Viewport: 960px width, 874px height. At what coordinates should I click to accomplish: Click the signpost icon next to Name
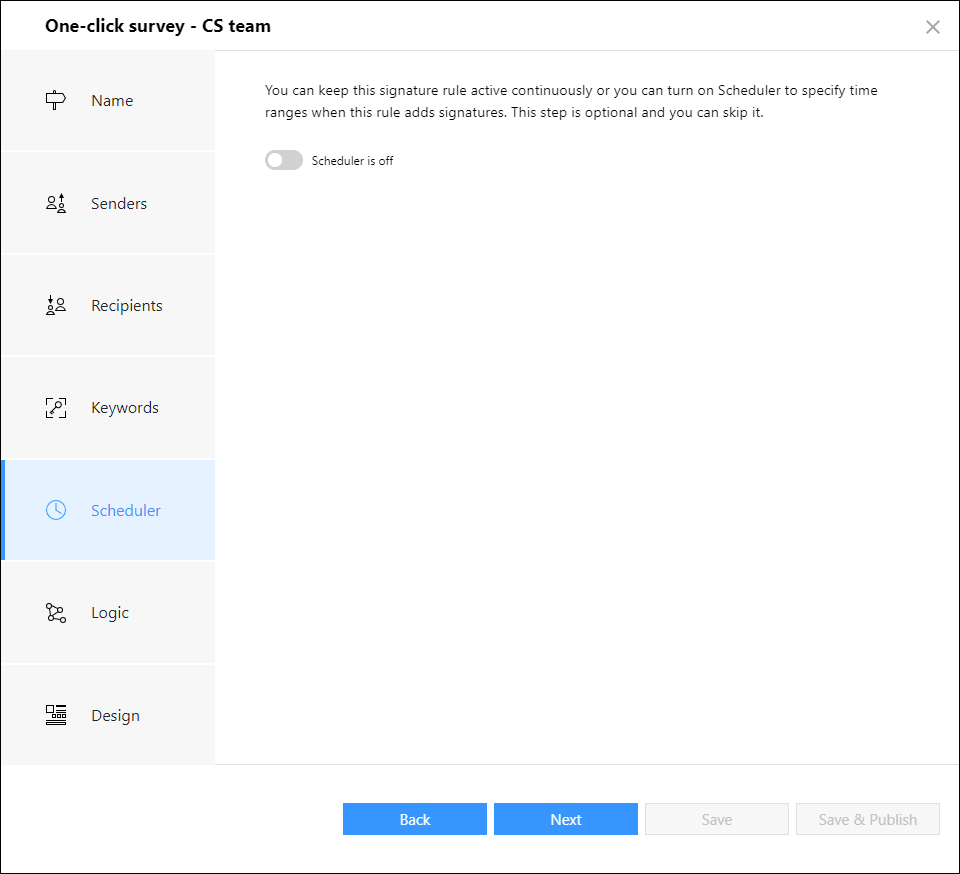(x=56, y=100)
